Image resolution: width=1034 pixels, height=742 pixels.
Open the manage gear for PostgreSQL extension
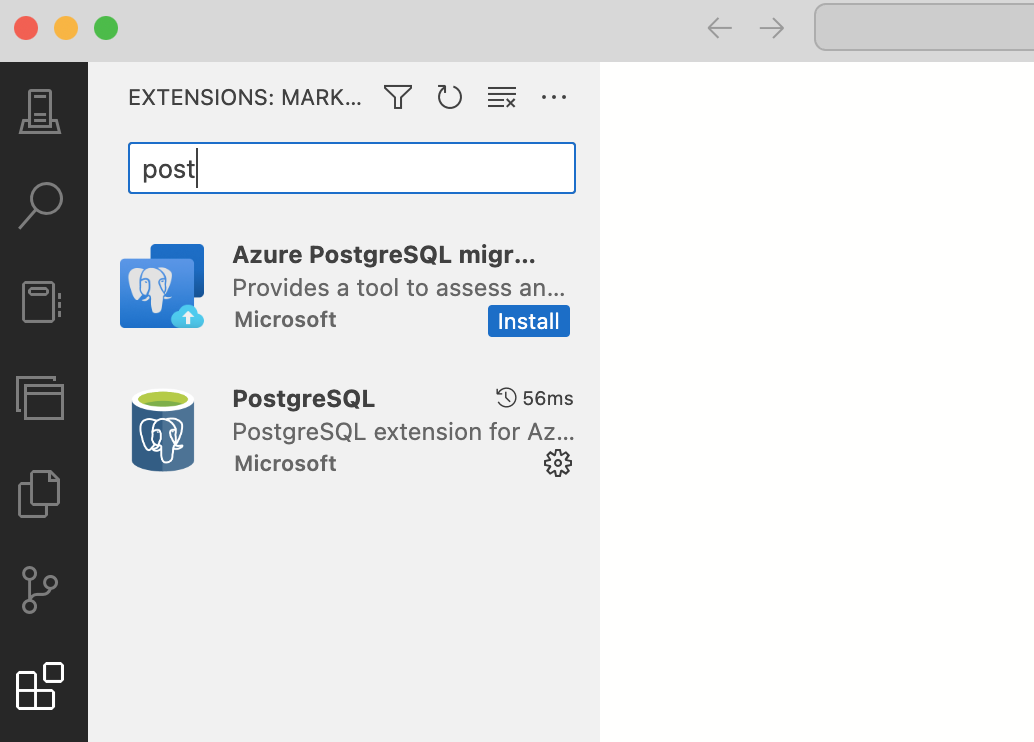[x=558, y=463]
